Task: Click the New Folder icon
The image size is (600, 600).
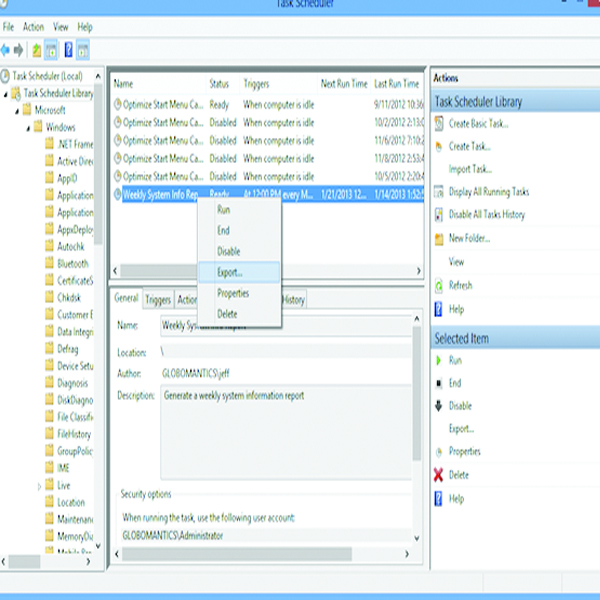Action: point(439,239)
